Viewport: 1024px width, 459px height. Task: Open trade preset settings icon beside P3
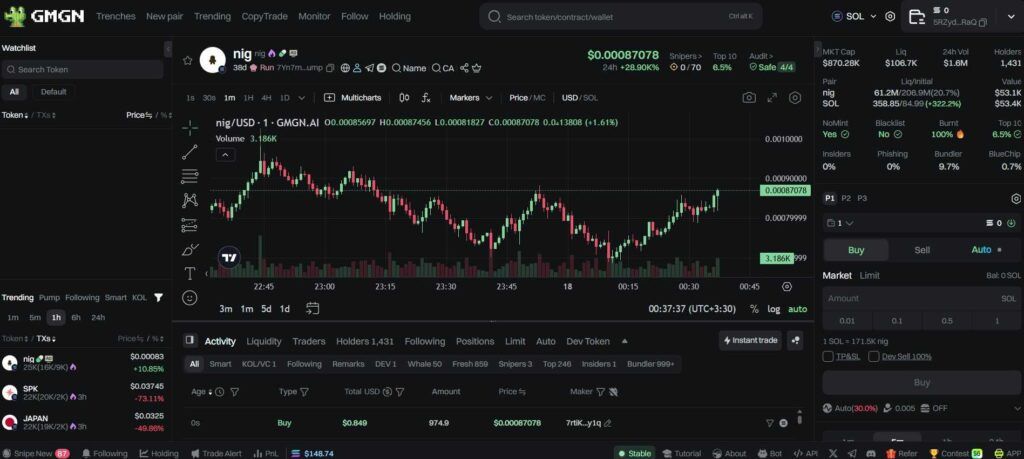(1016, 198)
